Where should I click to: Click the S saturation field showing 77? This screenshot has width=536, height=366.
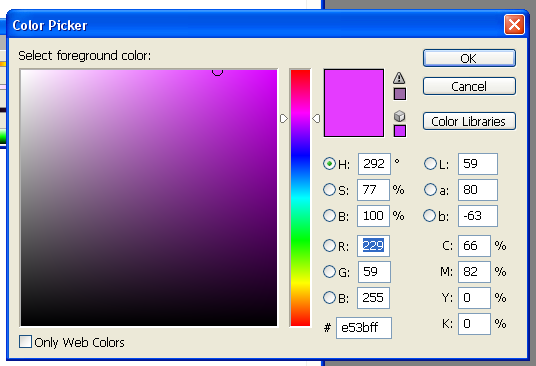click(373, 190)
